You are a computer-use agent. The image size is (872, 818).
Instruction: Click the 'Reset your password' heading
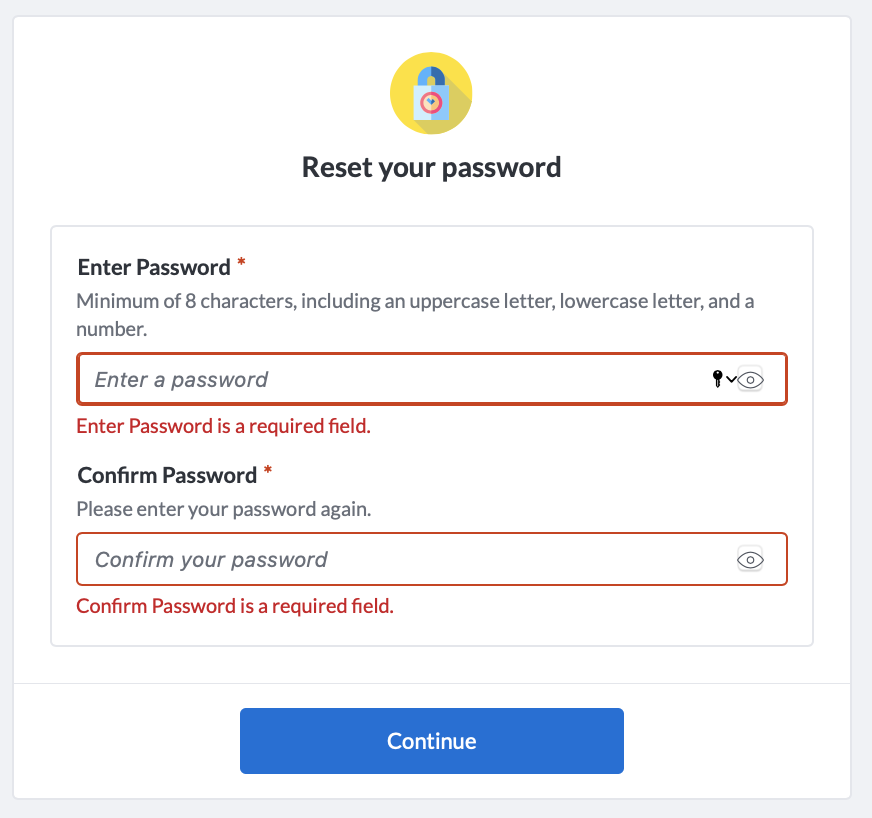tap(432, 167)
